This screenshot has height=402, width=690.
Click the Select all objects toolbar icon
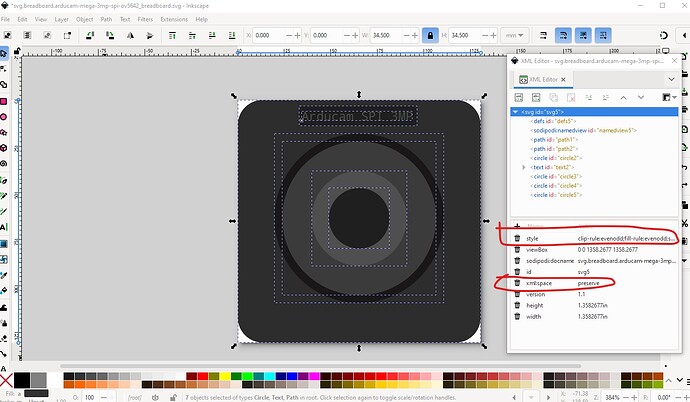(x=9, y=35)
